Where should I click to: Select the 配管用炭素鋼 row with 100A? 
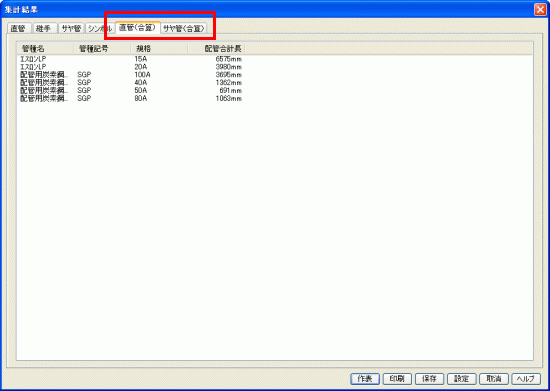click(x=131, y=75)
